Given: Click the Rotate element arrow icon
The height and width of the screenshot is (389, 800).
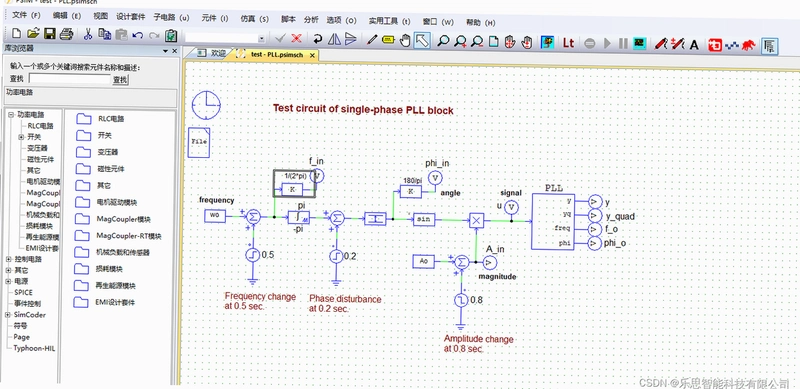Looking at the screenshot, I should click(317, 38).
